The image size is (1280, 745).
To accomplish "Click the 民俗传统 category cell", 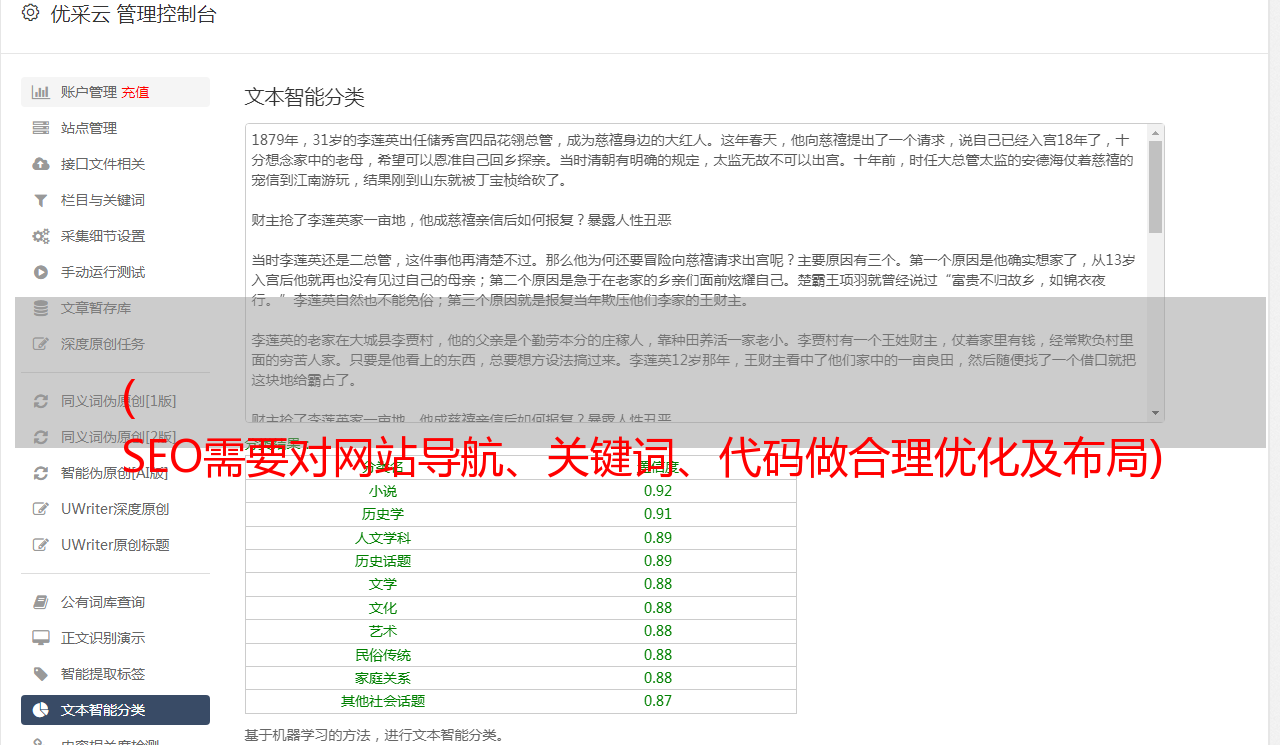I will point(383,655).
